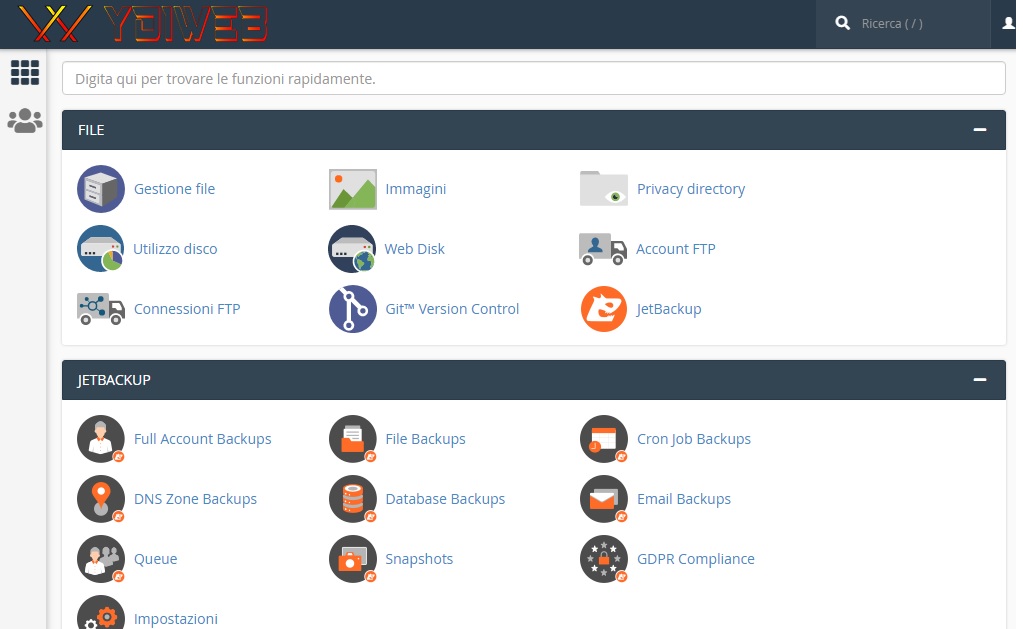Click the function quick-find search field
The width and height of the screenshot is (1023, 629).
coord(533,78)
